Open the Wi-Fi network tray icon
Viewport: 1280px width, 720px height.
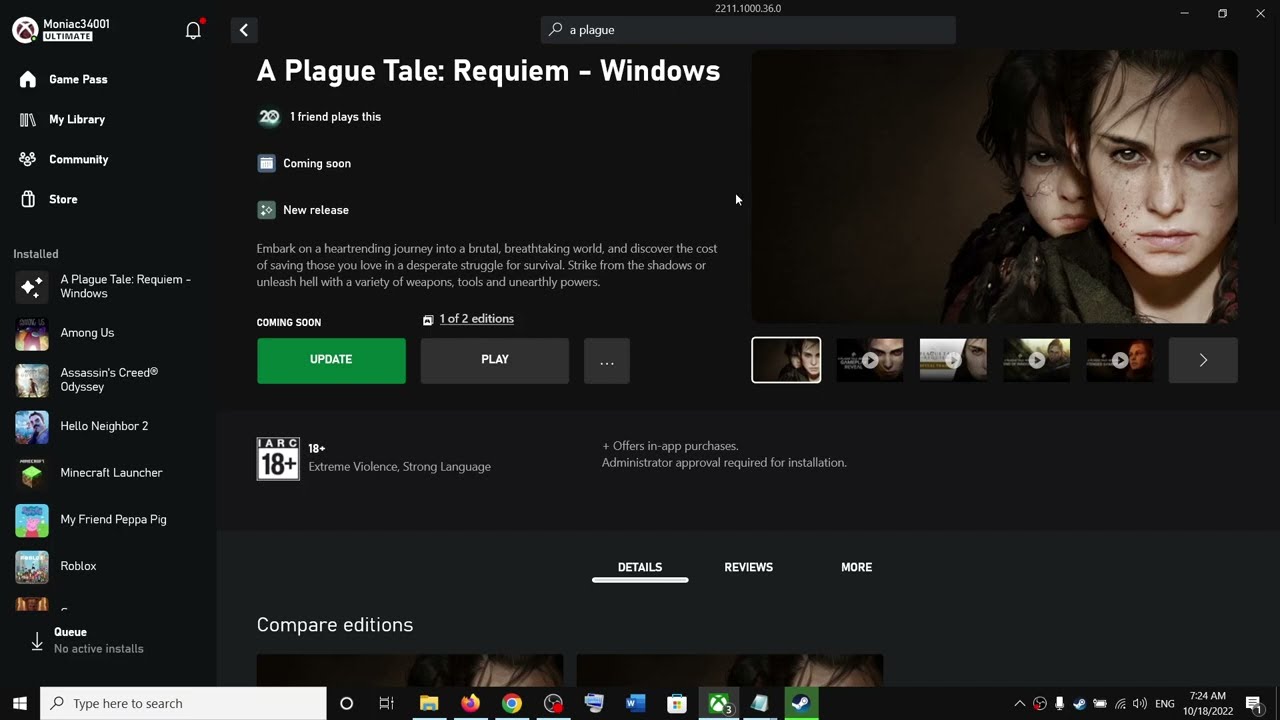pos(1120,704)
